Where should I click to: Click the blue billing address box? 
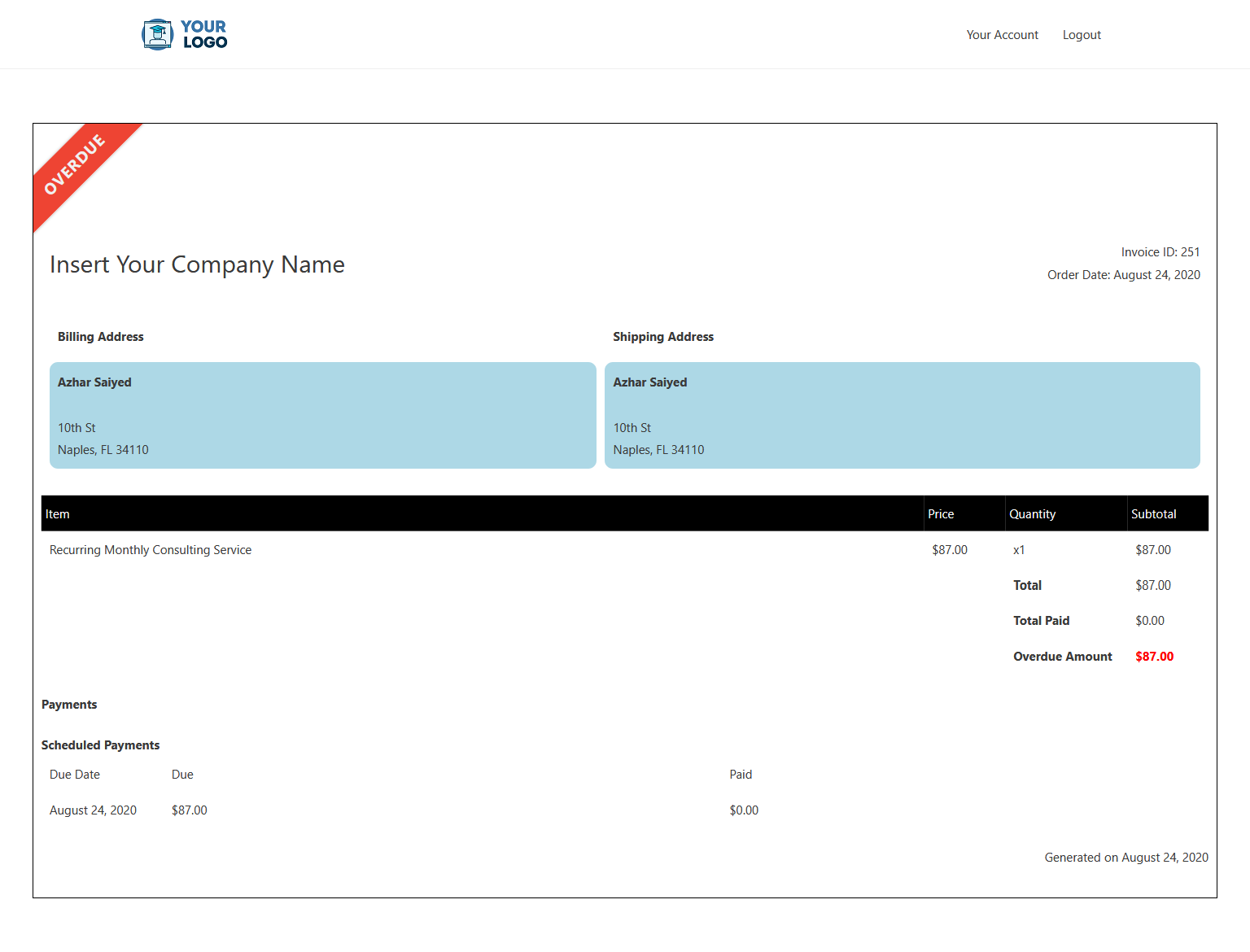tap(322, 415)
